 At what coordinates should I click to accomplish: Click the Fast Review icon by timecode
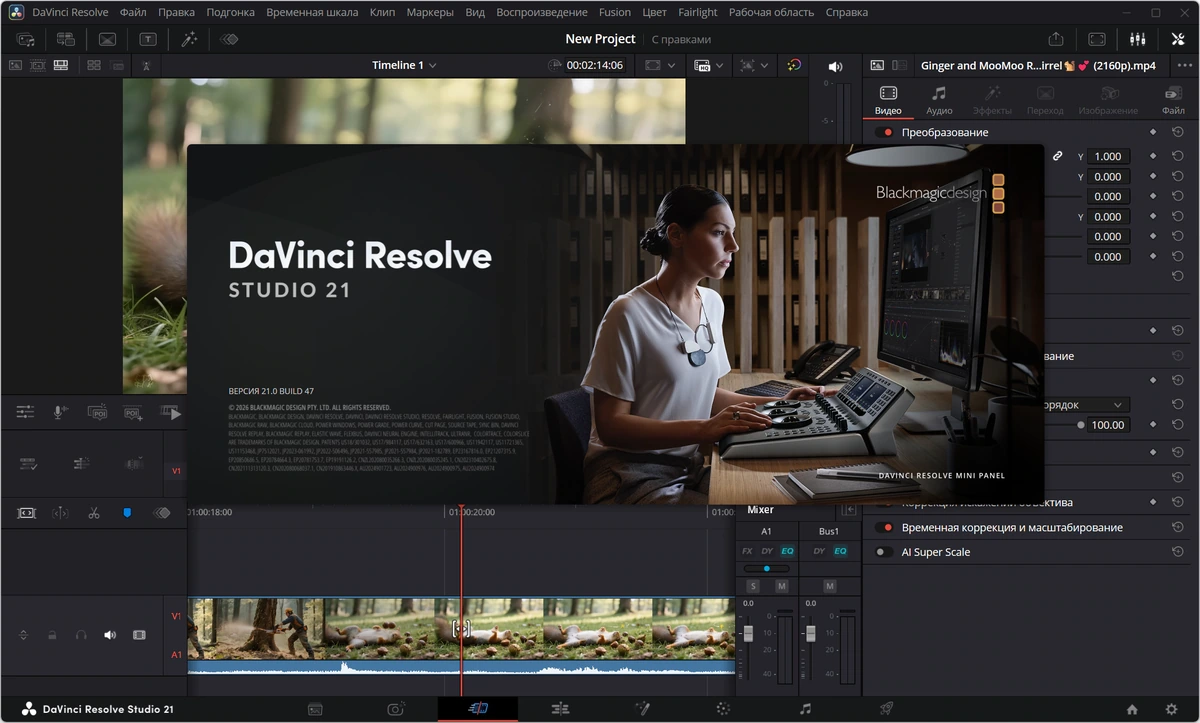(556, 65)
